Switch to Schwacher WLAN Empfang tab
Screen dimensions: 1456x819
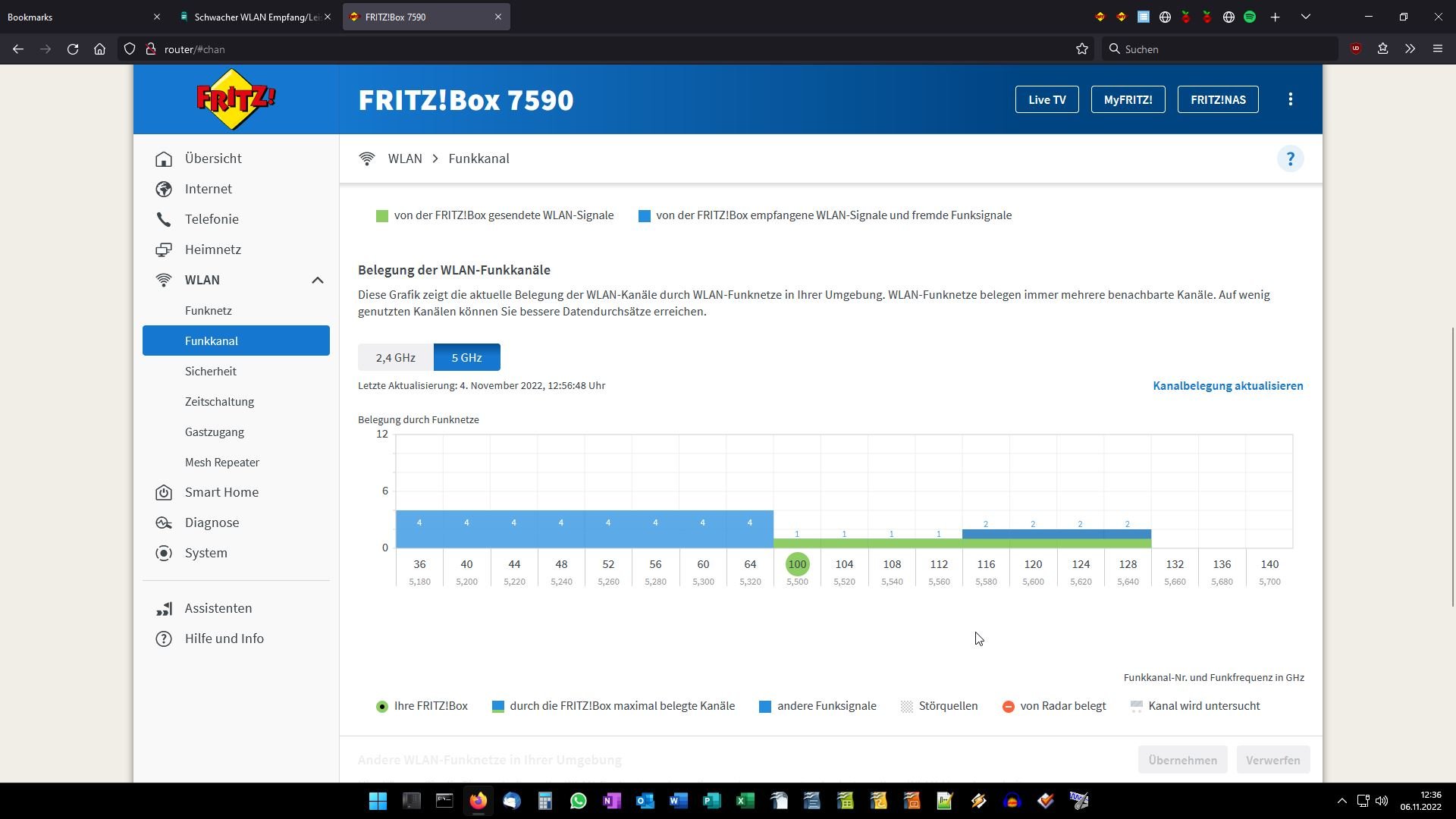click(256, 17)
